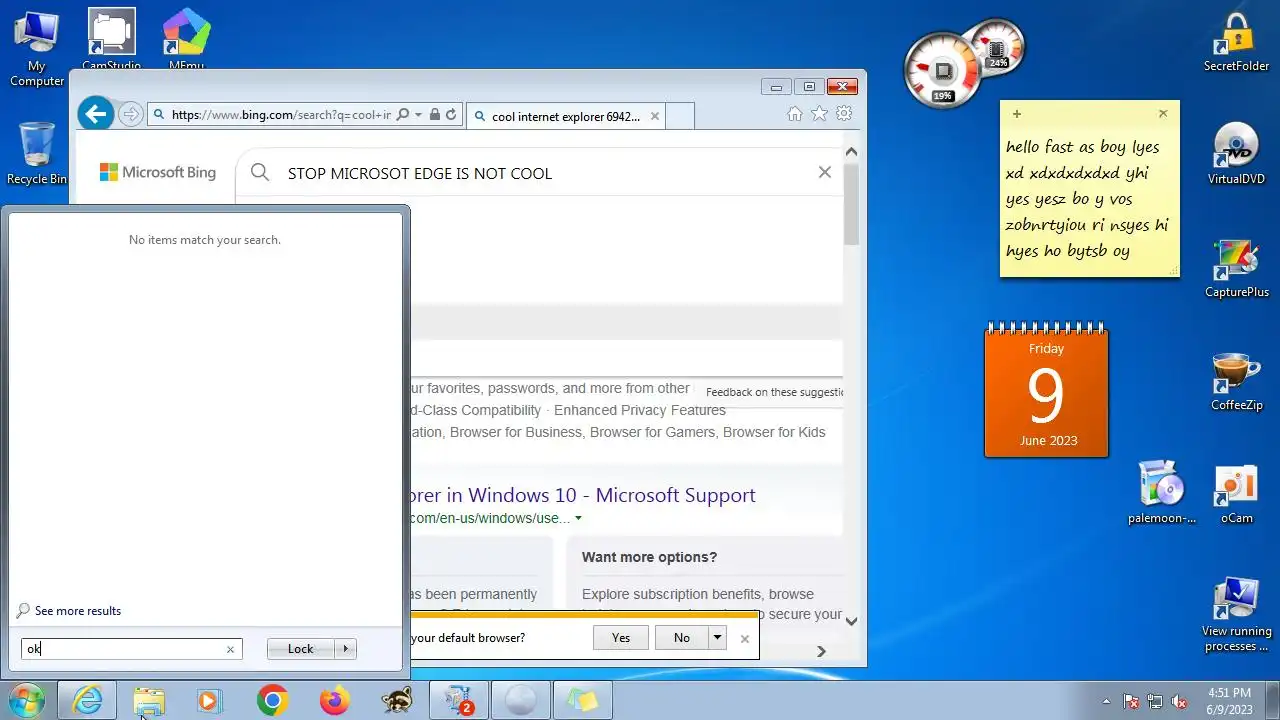Viewport: 1280px width, 720px height.
Task: Launch Google Chrome from the taskbar
Action: tap(272, 701)
